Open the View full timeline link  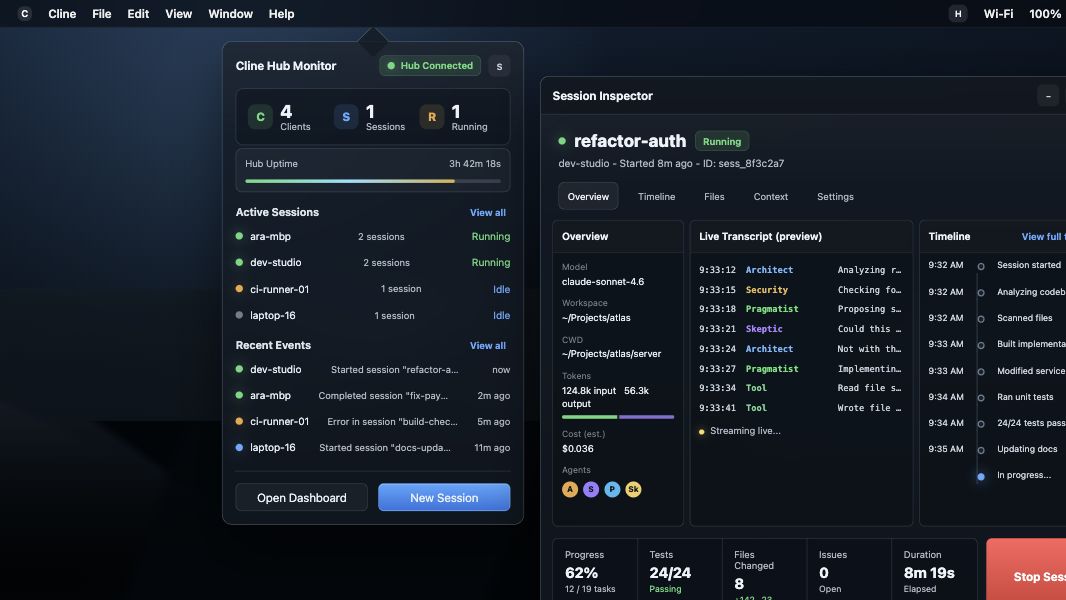point(1044,236)
